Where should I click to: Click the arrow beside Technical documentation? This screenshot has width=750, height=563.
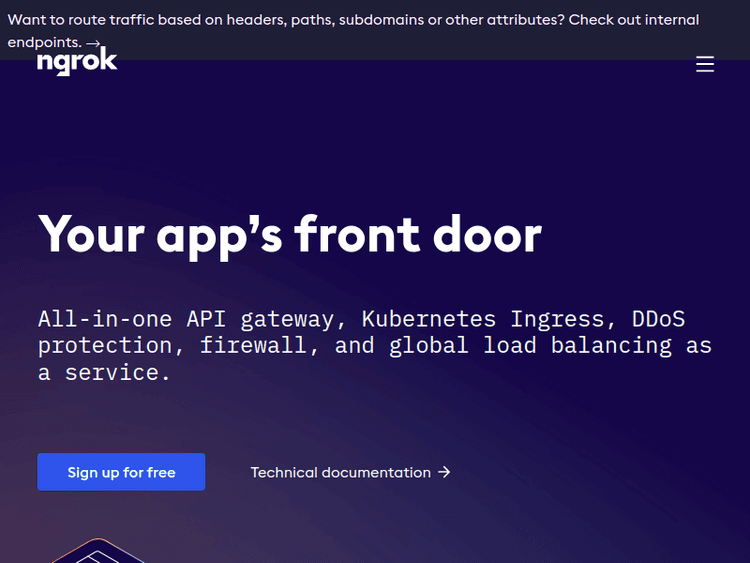click(444, 472)
